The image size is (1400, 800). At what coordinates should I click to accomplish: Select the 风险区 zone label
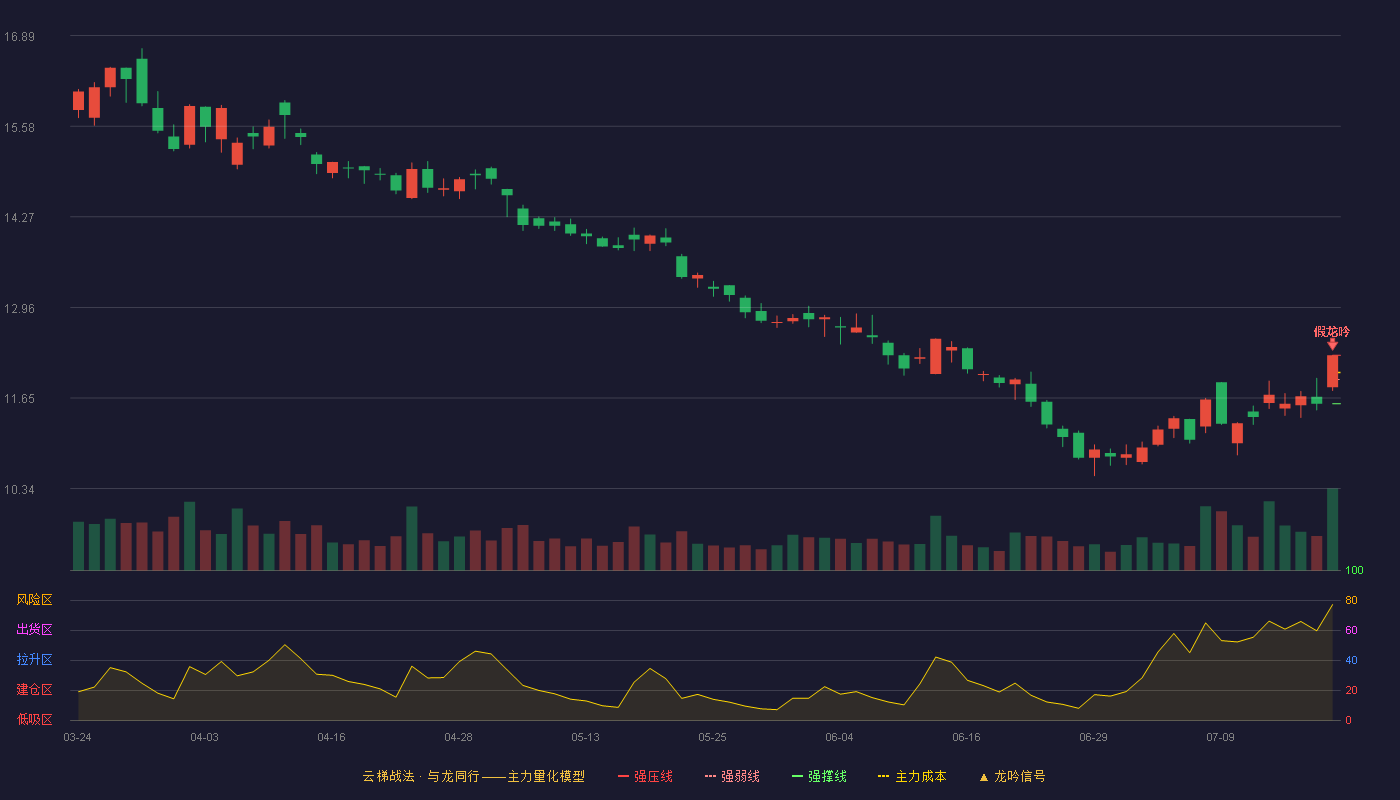click(x=35, y=600)
